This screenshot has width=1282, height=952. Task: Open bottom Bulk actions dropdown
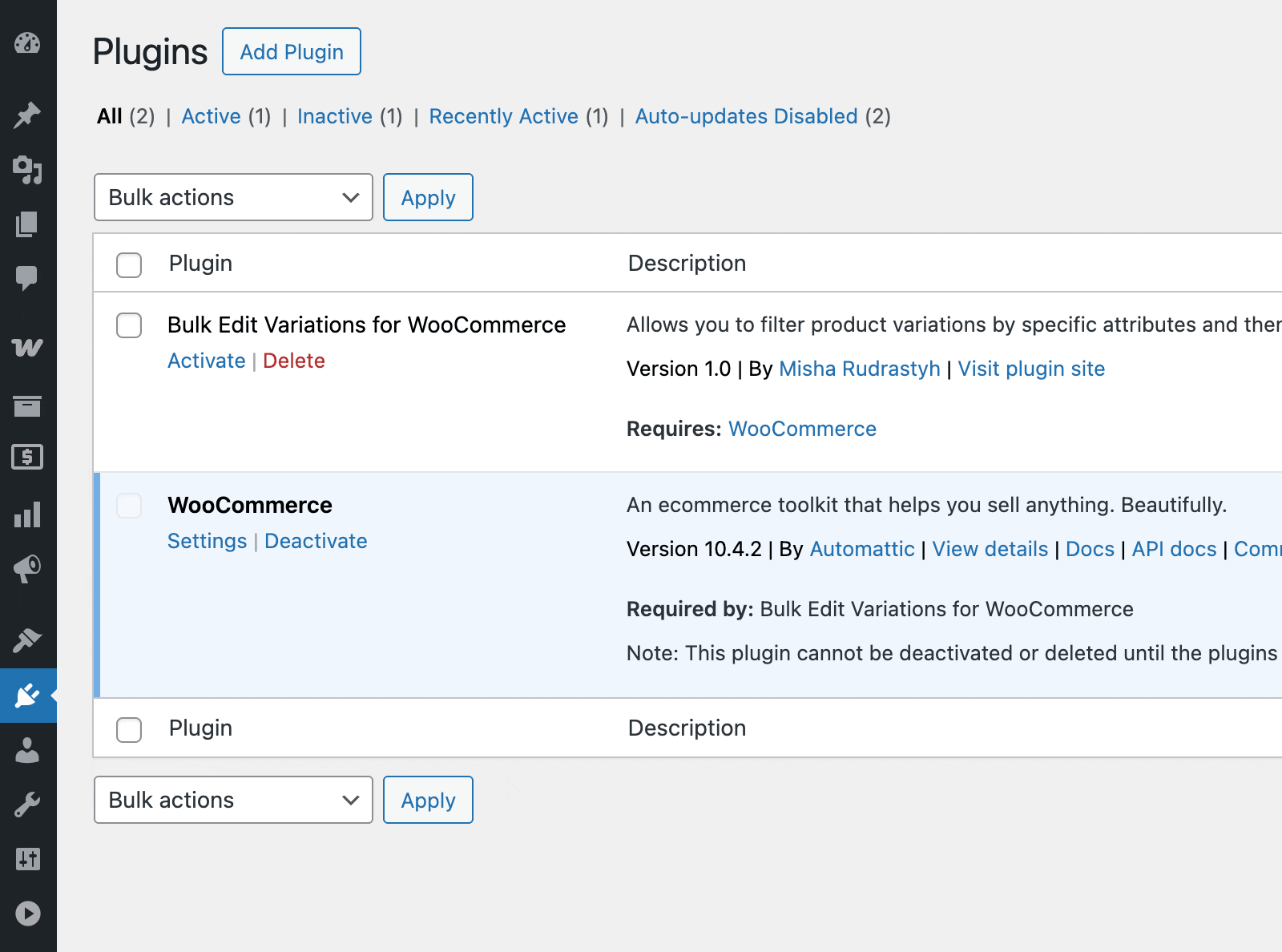(x=233, y=800)
